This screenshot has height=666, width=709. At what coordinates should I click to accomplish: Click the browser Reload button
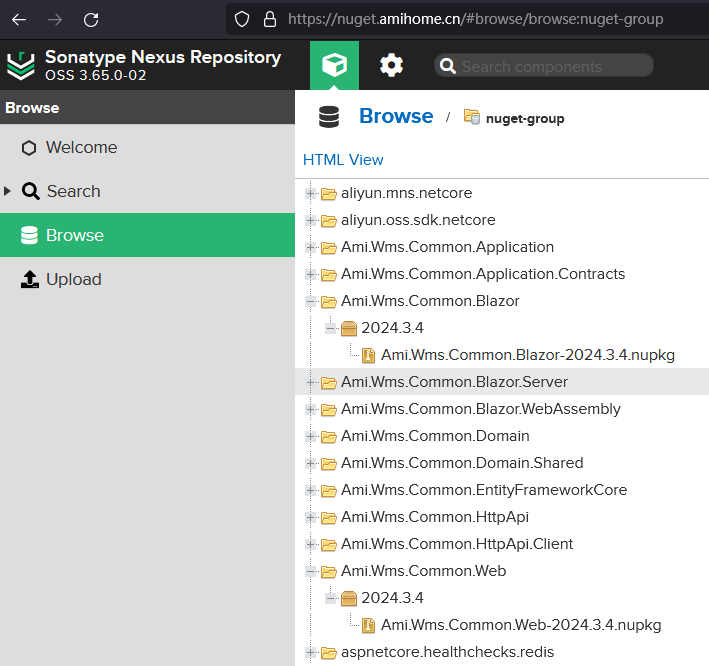click(91, 19)
